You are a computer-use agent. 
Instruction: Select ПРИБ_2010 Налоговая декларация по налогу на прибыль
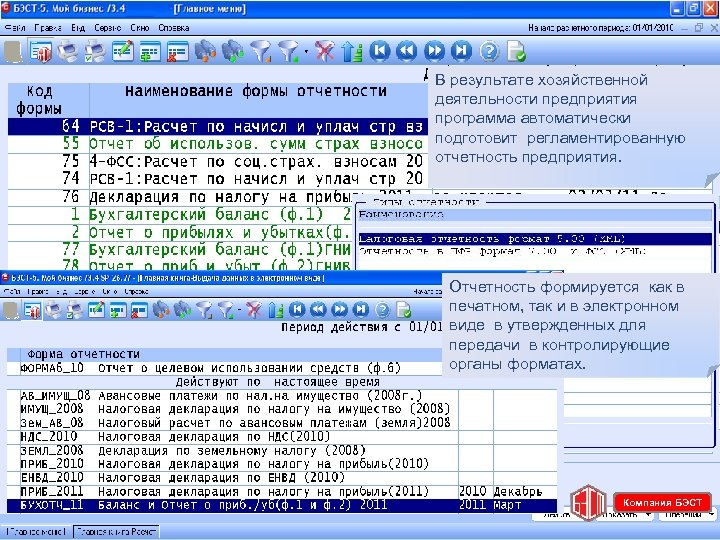(x=282, y=464)
